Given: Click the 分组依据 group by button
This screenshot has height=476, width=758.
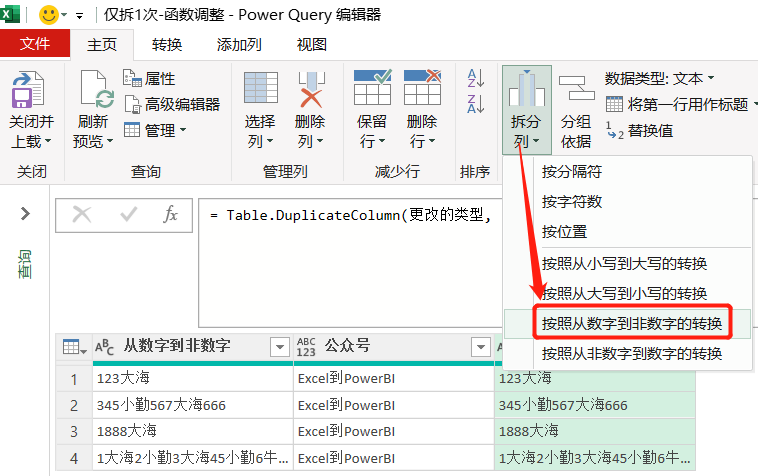Looking at the screenshot, I should pos(576,111).
